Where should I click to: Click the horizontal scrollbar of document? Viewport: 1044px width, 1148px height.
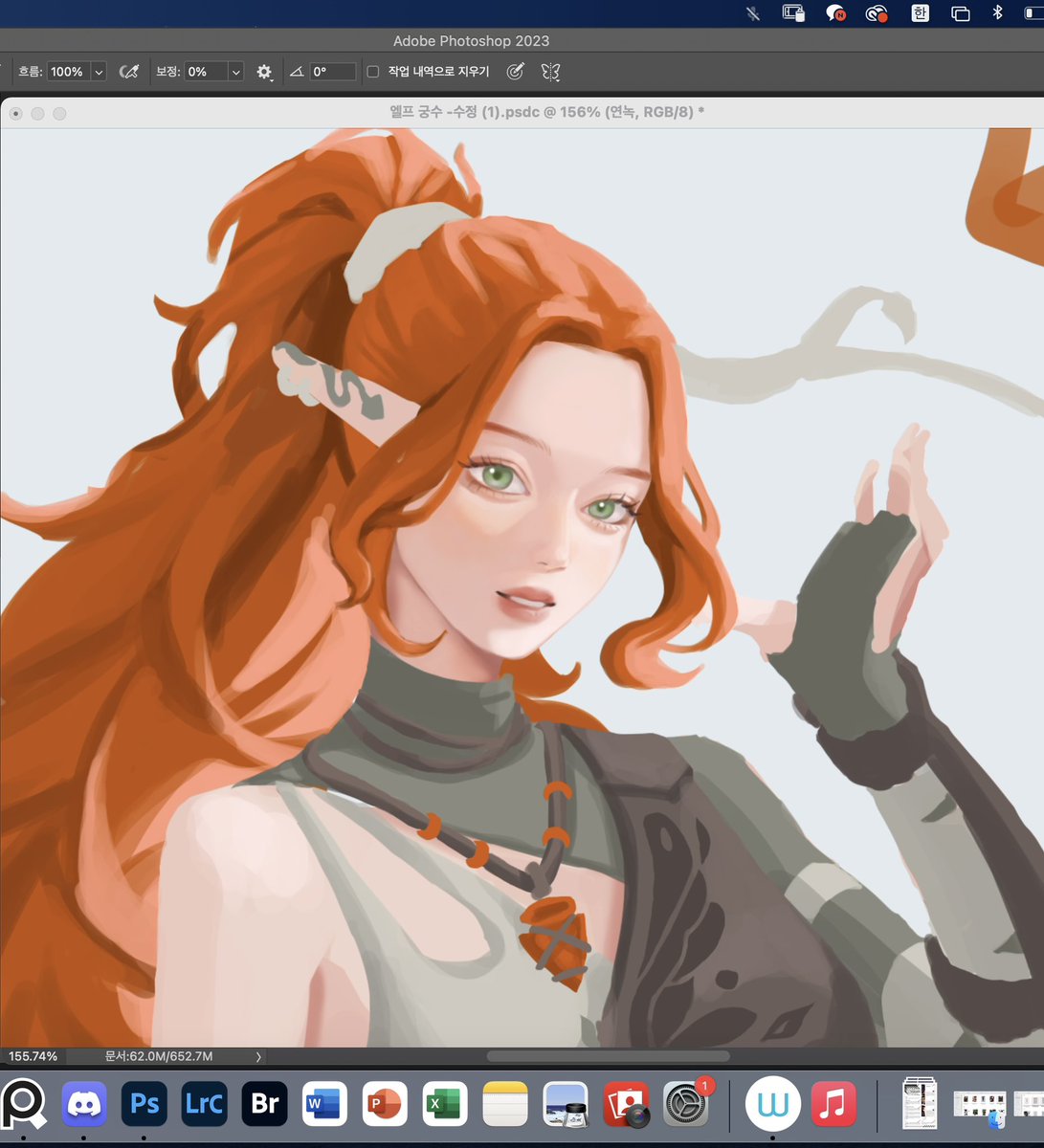click(x=609, y=1056)
